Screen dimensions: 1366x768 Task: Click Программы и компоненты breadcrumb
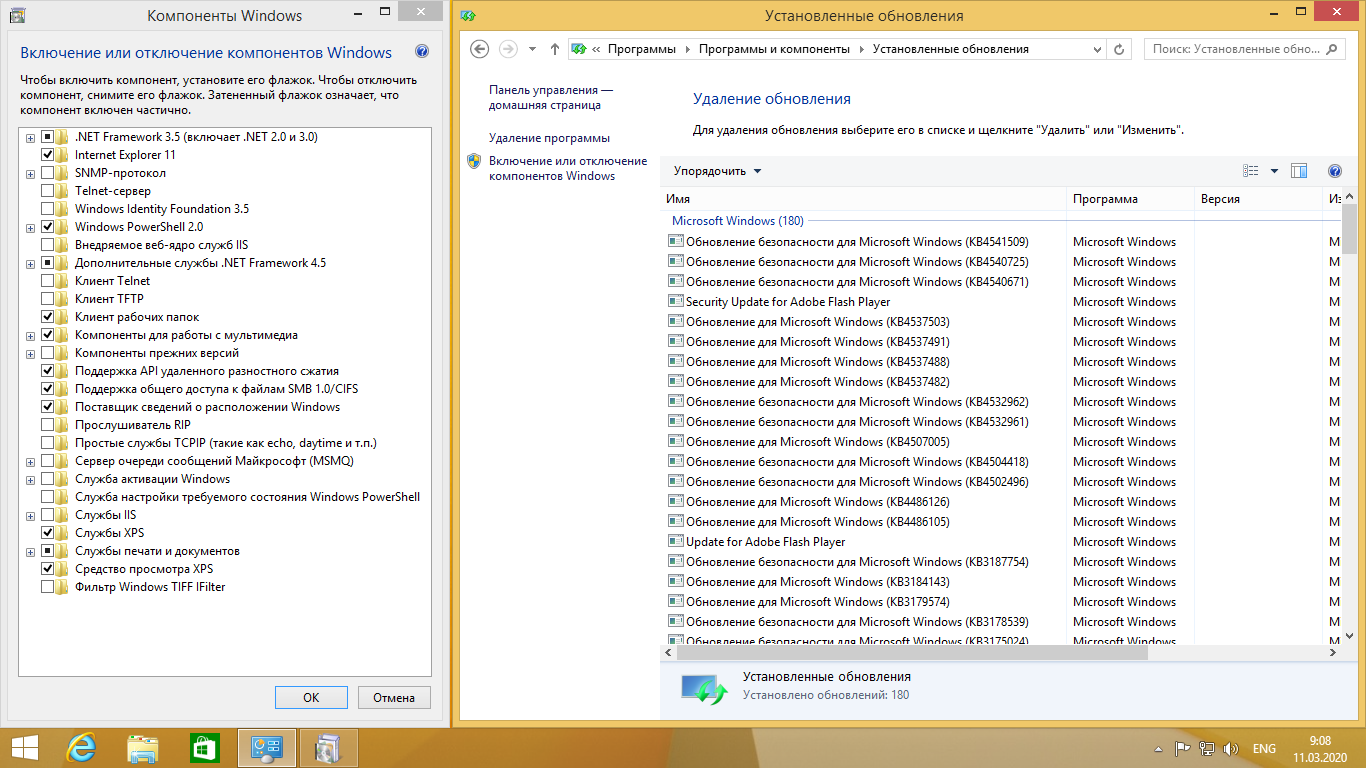[774, 49]
